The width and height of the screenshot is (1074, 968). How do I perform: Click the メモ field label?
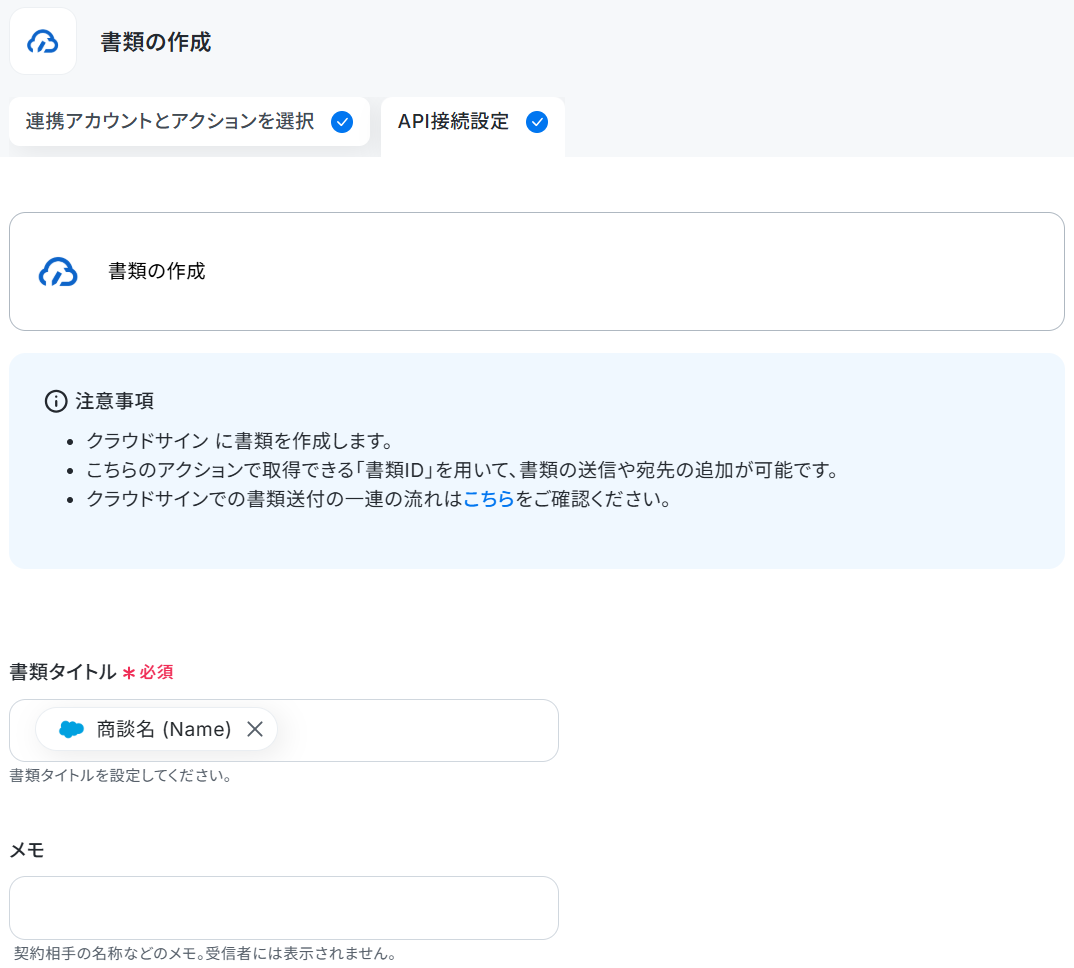27,850
